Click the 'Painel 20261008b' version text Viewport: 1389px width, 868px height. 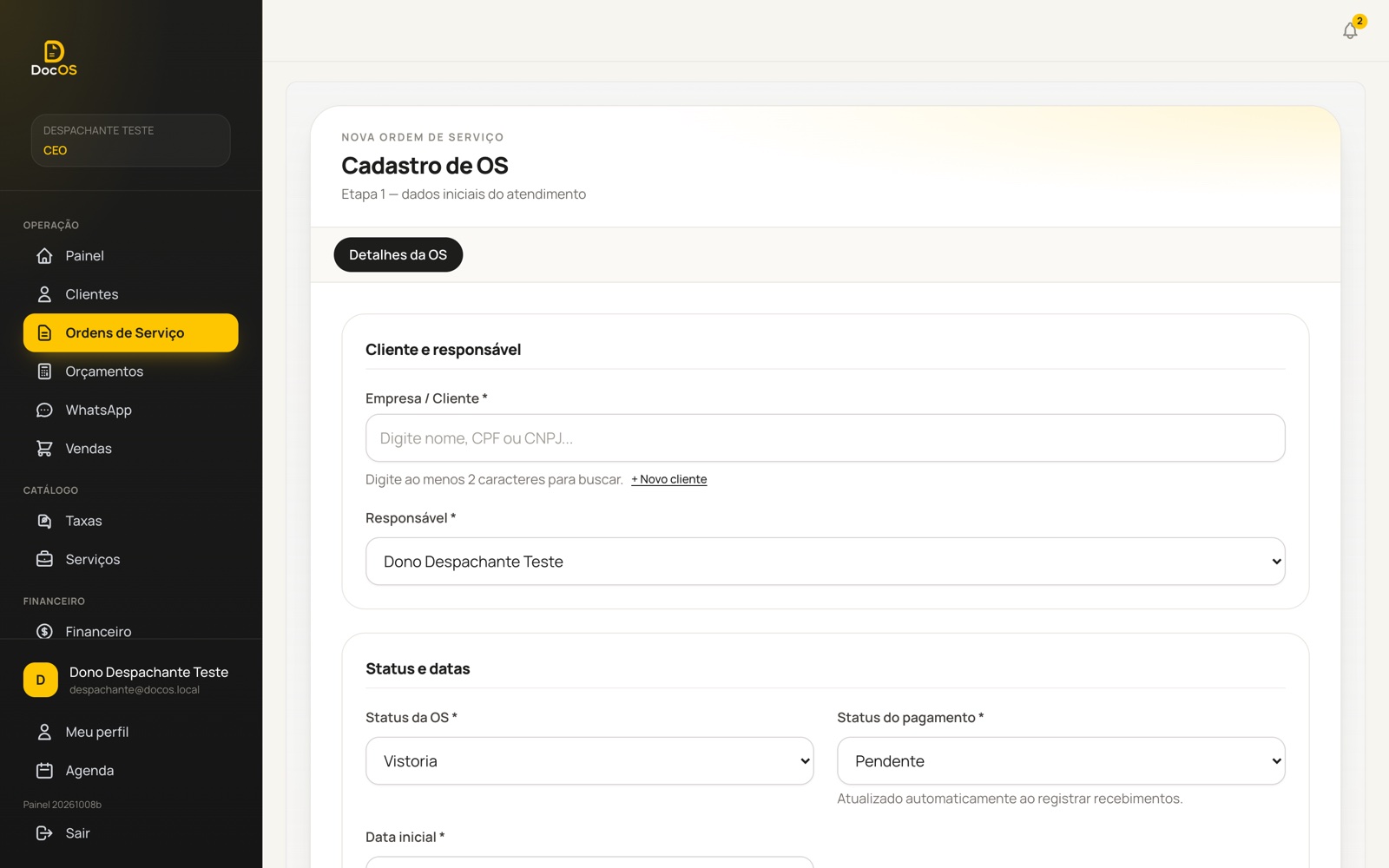pos(63,805)
